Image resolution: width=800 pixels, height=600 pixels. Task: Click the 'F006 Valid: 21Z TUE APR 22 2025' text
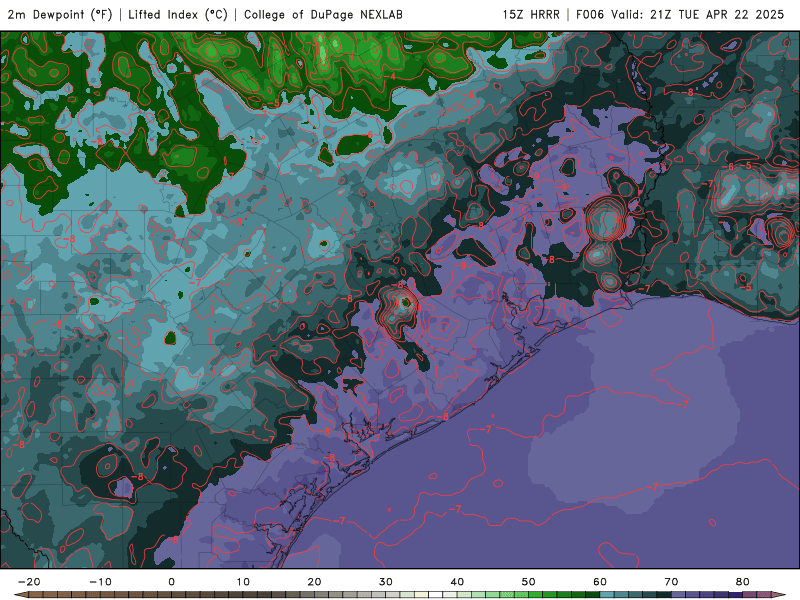(x=680, y=14)
